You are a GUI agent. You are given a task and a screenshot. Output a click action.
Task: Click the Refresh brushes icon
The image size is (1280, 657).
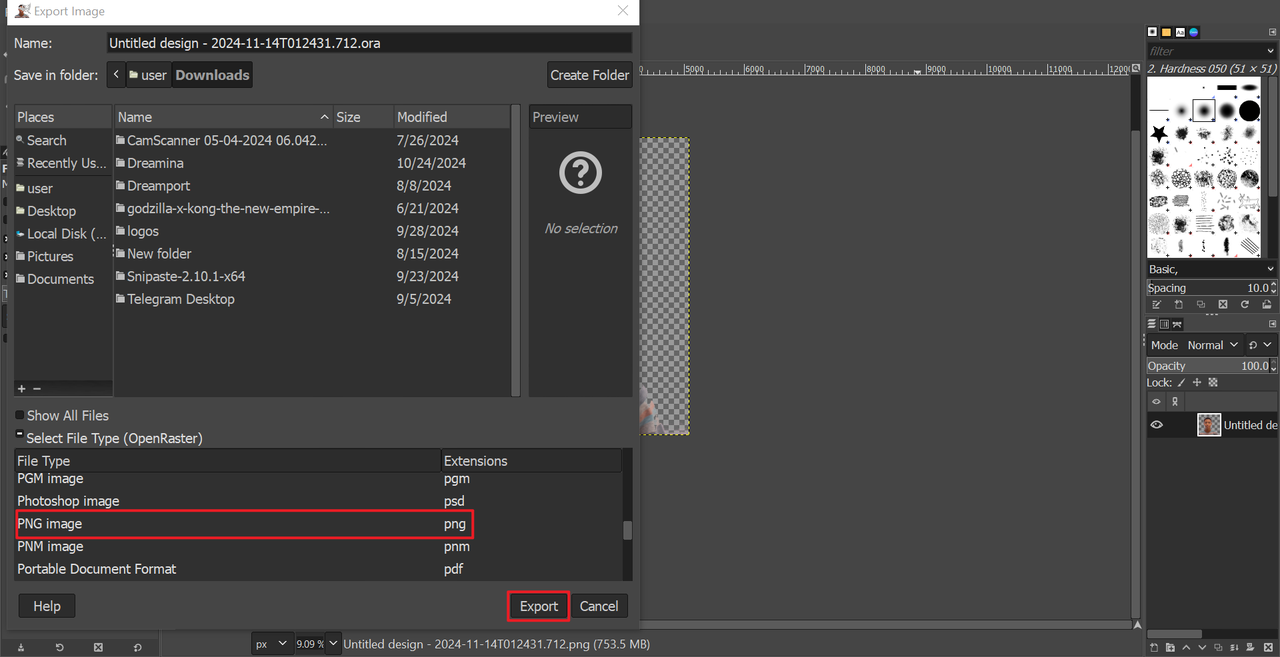pos(1245,304)
